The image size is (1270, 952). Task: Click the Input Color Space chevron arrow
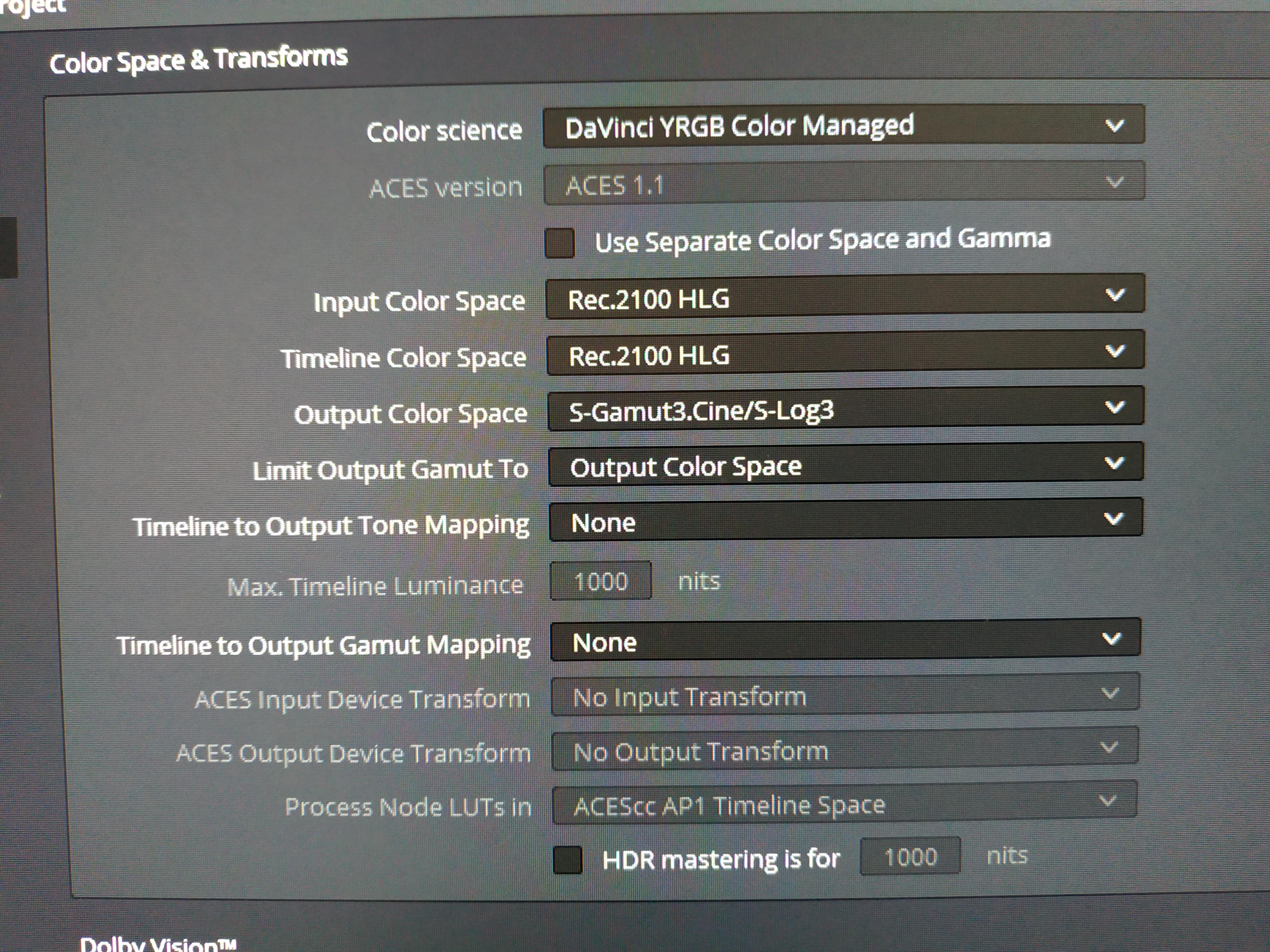pos(1115,295)
